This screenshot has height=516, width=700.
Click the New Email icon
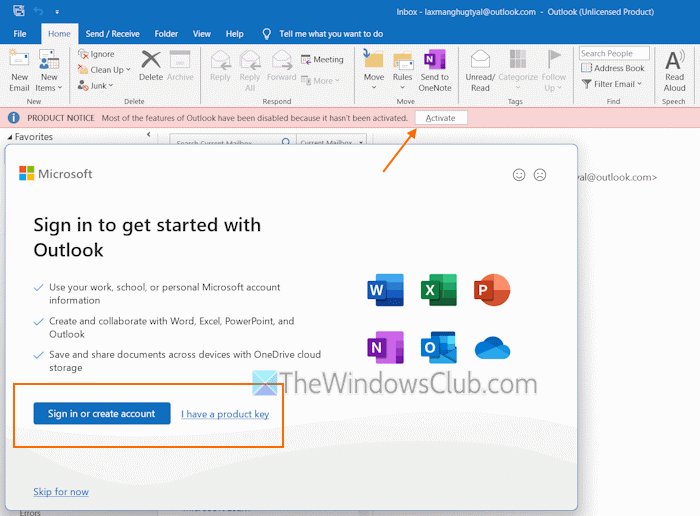click(x=19, y=60)
